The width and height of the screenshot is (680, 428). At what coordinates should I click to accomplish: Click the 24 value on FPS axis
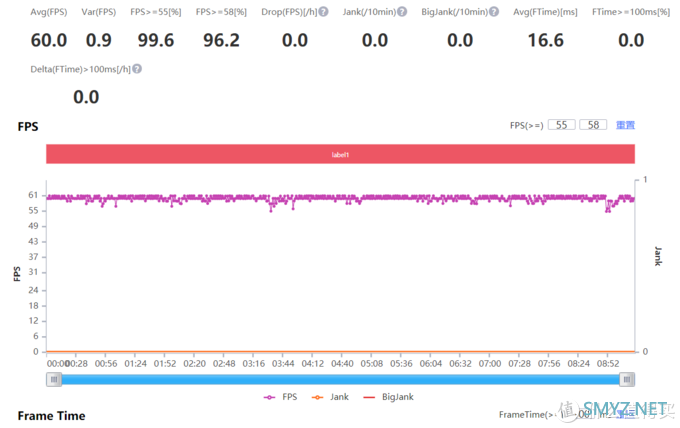[x=33, y=290]
